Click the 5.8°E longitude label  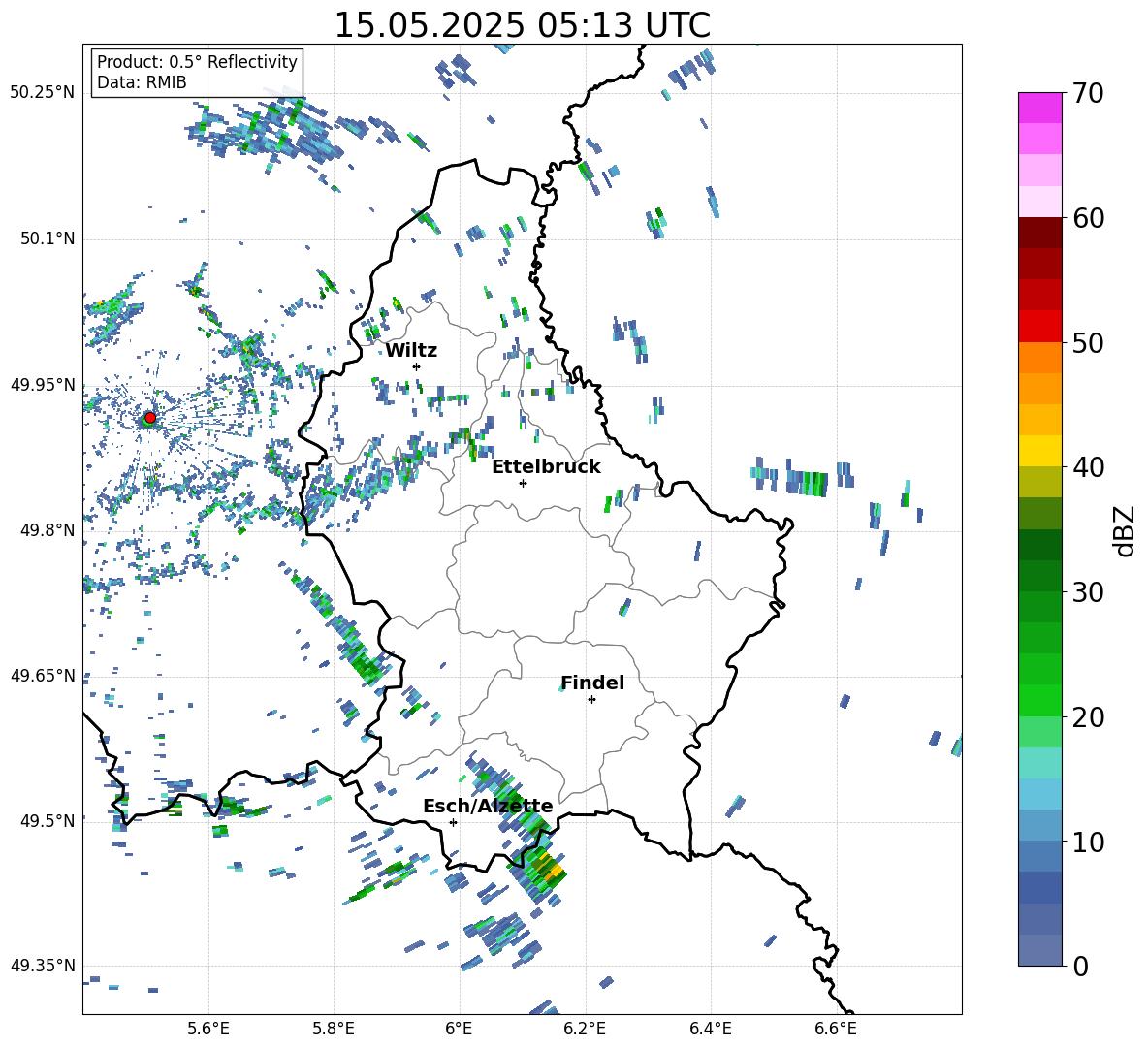tap(334, 1029)
